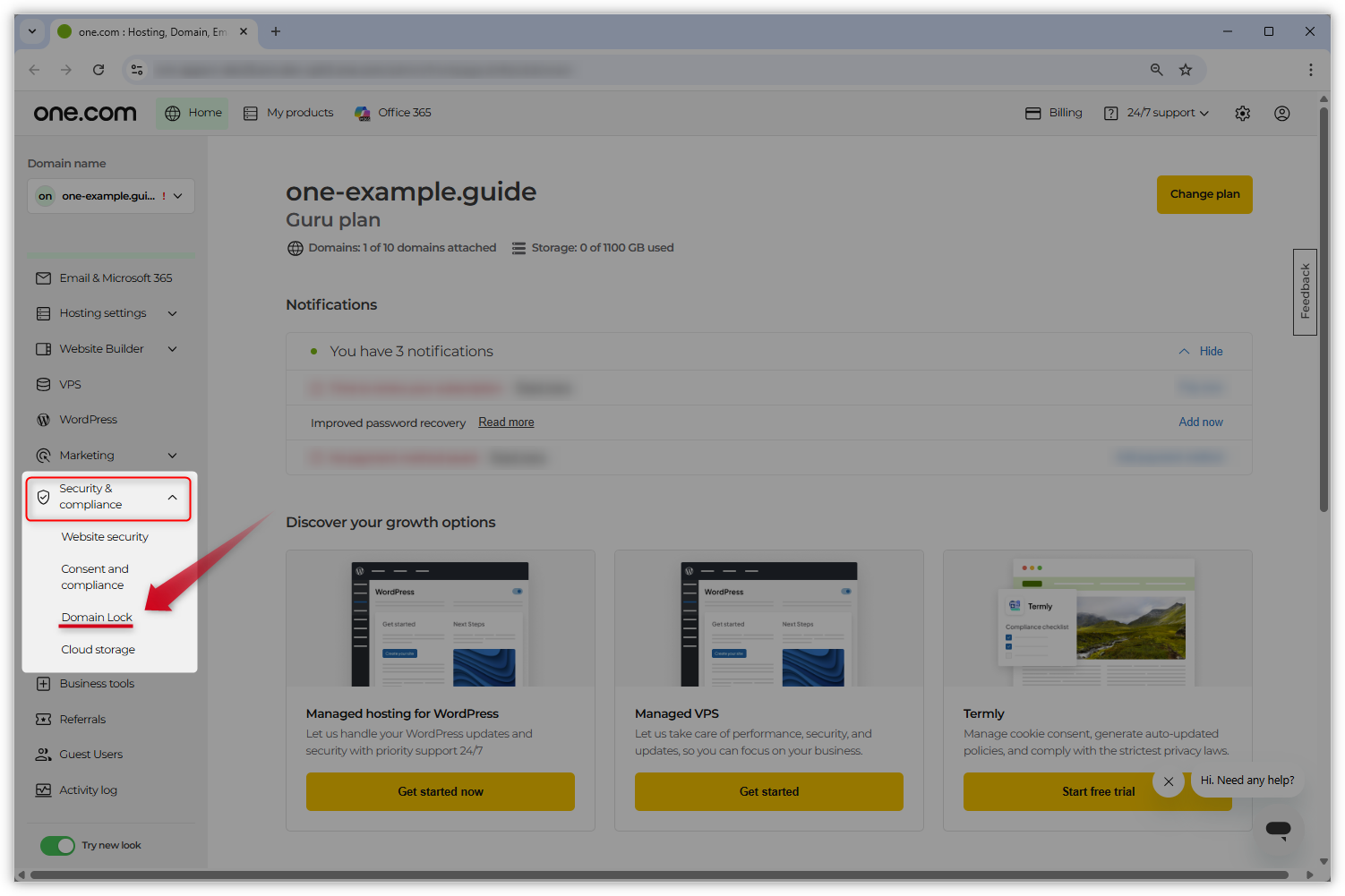Toggle the 'Try new look' switch
Image resolution: width=1345 pixels, height=896 pixels.
click(x=58, y=846)
